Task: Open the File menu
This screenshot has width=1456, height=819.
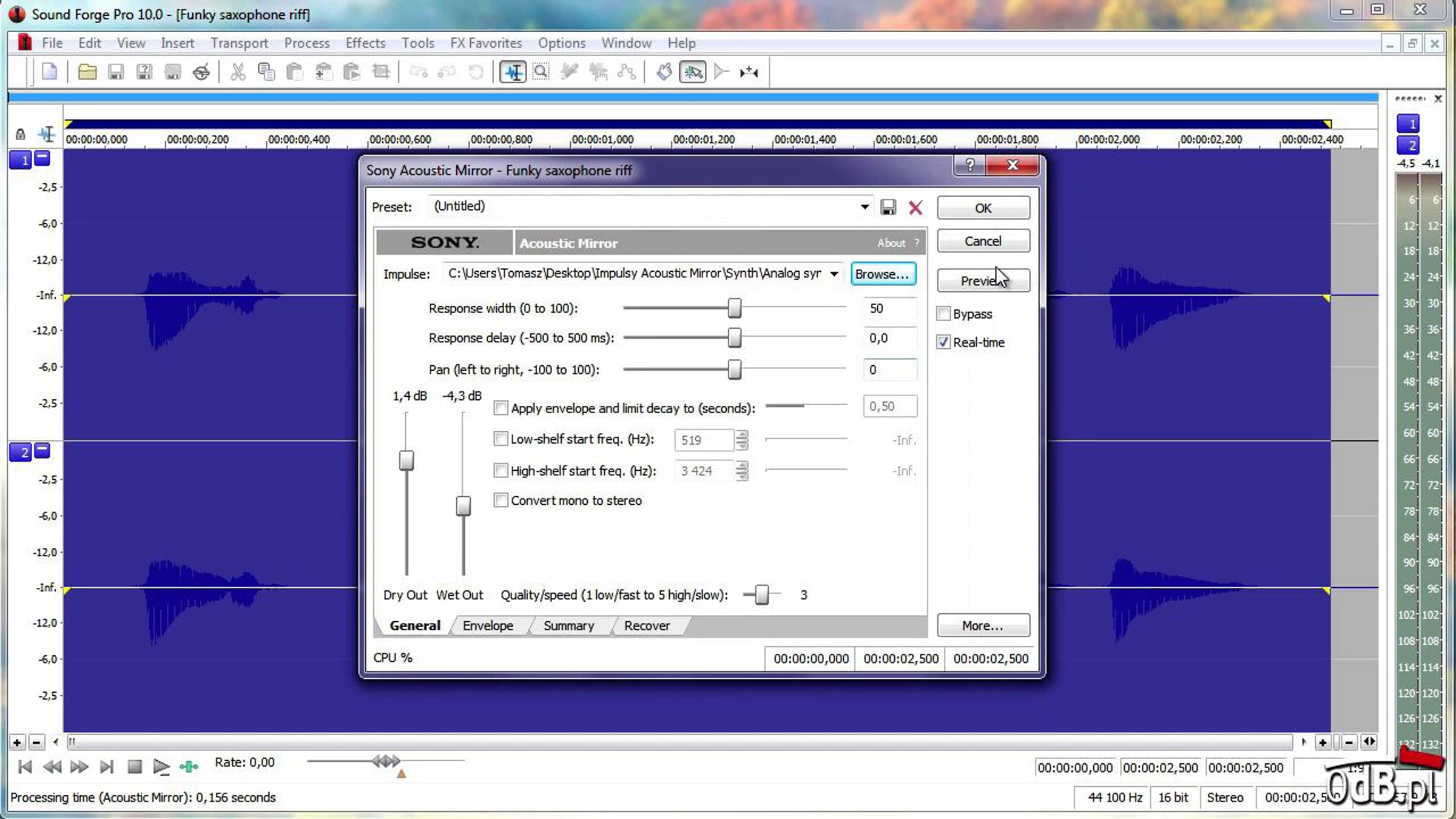Action: pyautogui.click(x=52, y=43)
